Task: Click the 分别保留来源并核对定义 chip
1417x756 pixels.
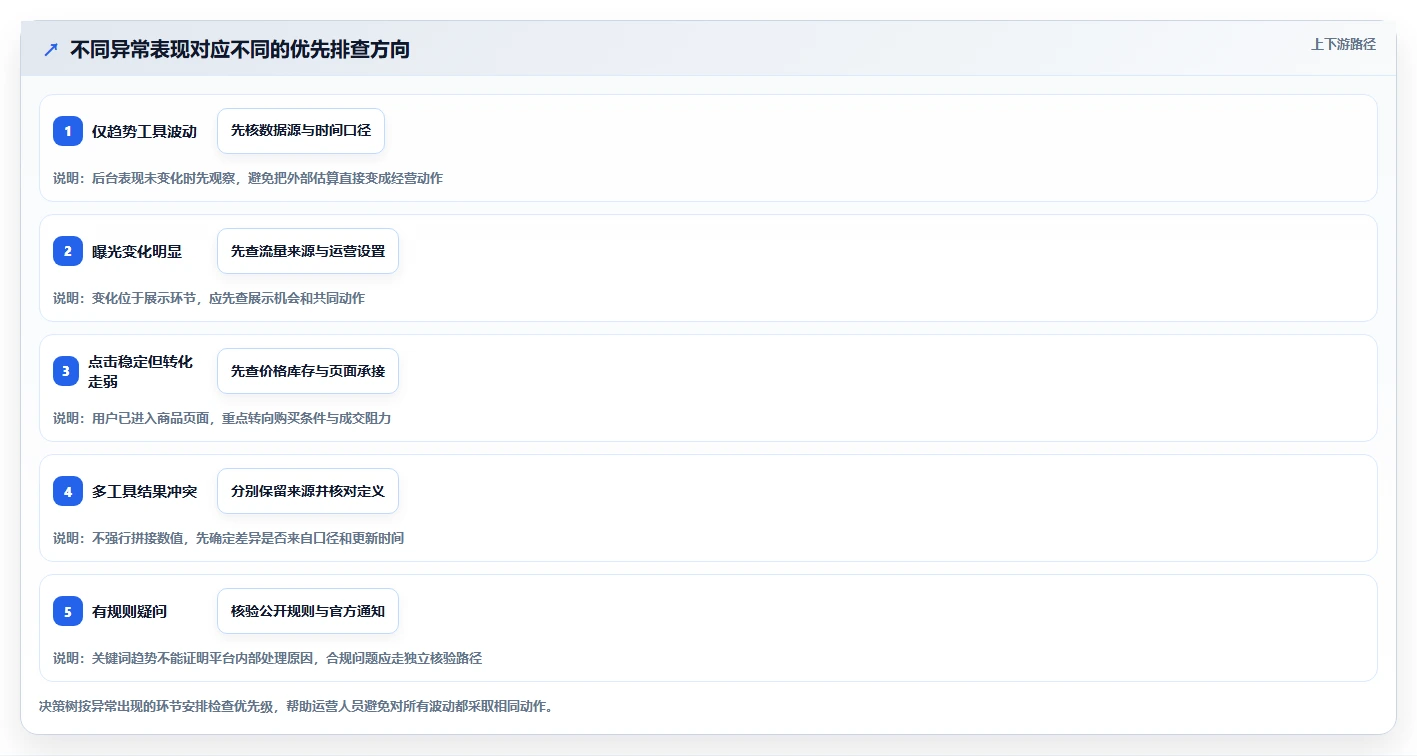Action: (x=308, y=491)
